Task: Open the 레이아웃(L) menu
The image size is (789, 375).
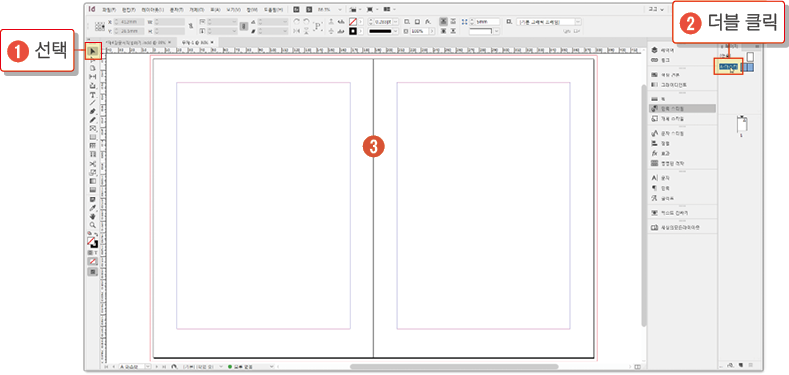Action: click(x=152, y=9)
